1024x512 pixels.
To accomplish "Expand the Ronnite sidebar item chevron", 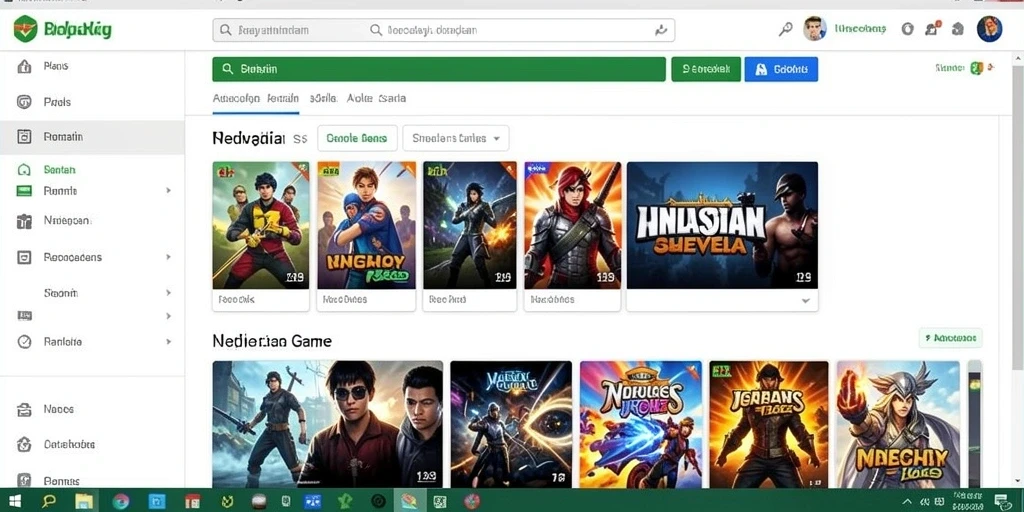I will click(x=168, y=191).
